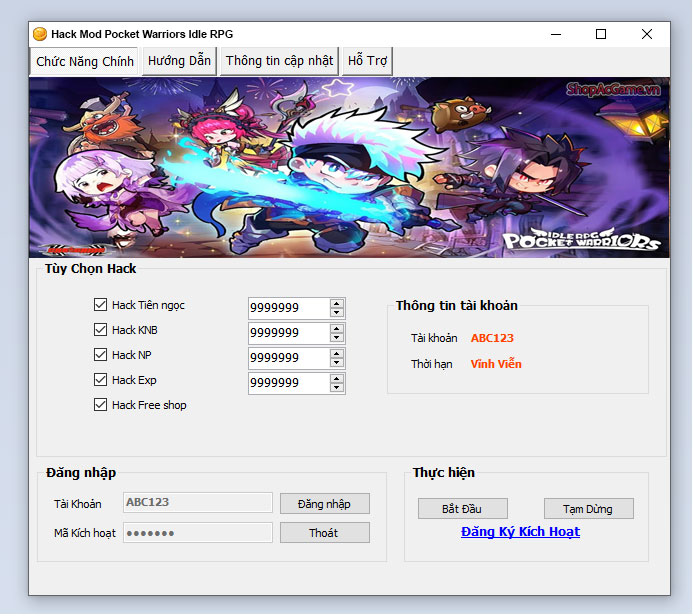This screenshot has width=693, height=616.
Task: Go to the Hỗ Trợ tab
Action: click(367, 61)
